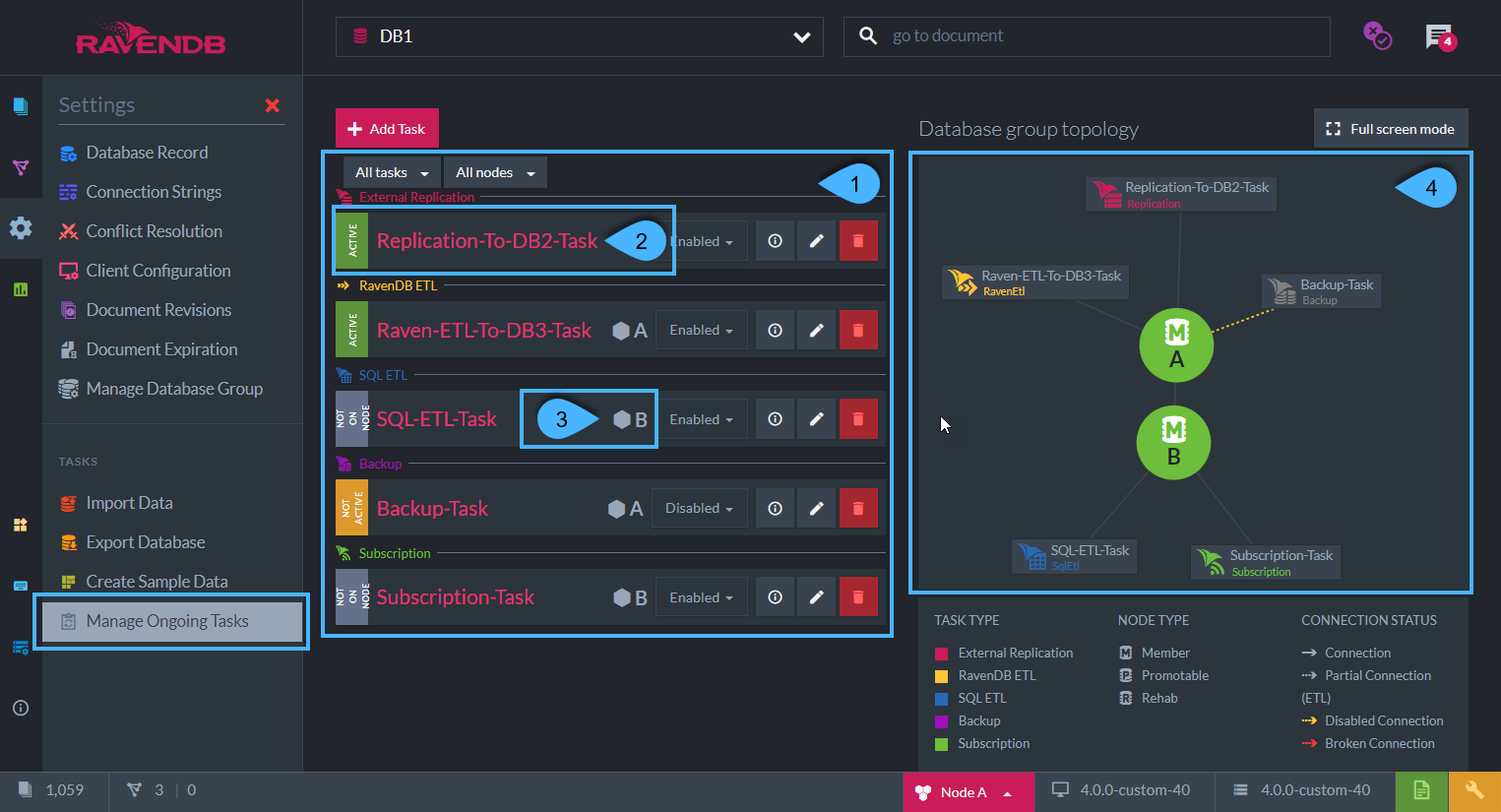Open Database Record settings
The width and height of the screenshot is (1501, 812).
coord(147,153)
